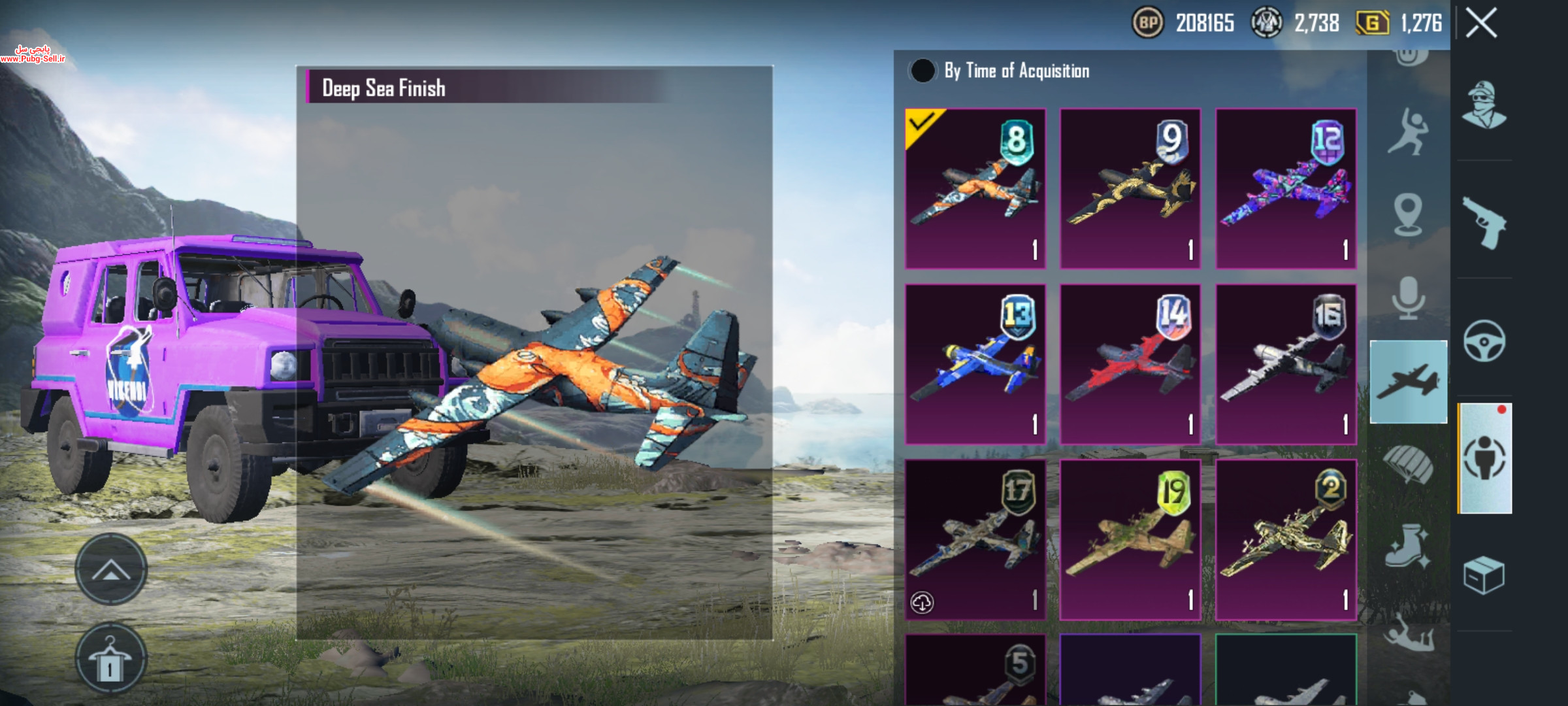Select the emote dancing figure icon
The width and height of the screenshot is (1568, 706).
pos(1408,132)
